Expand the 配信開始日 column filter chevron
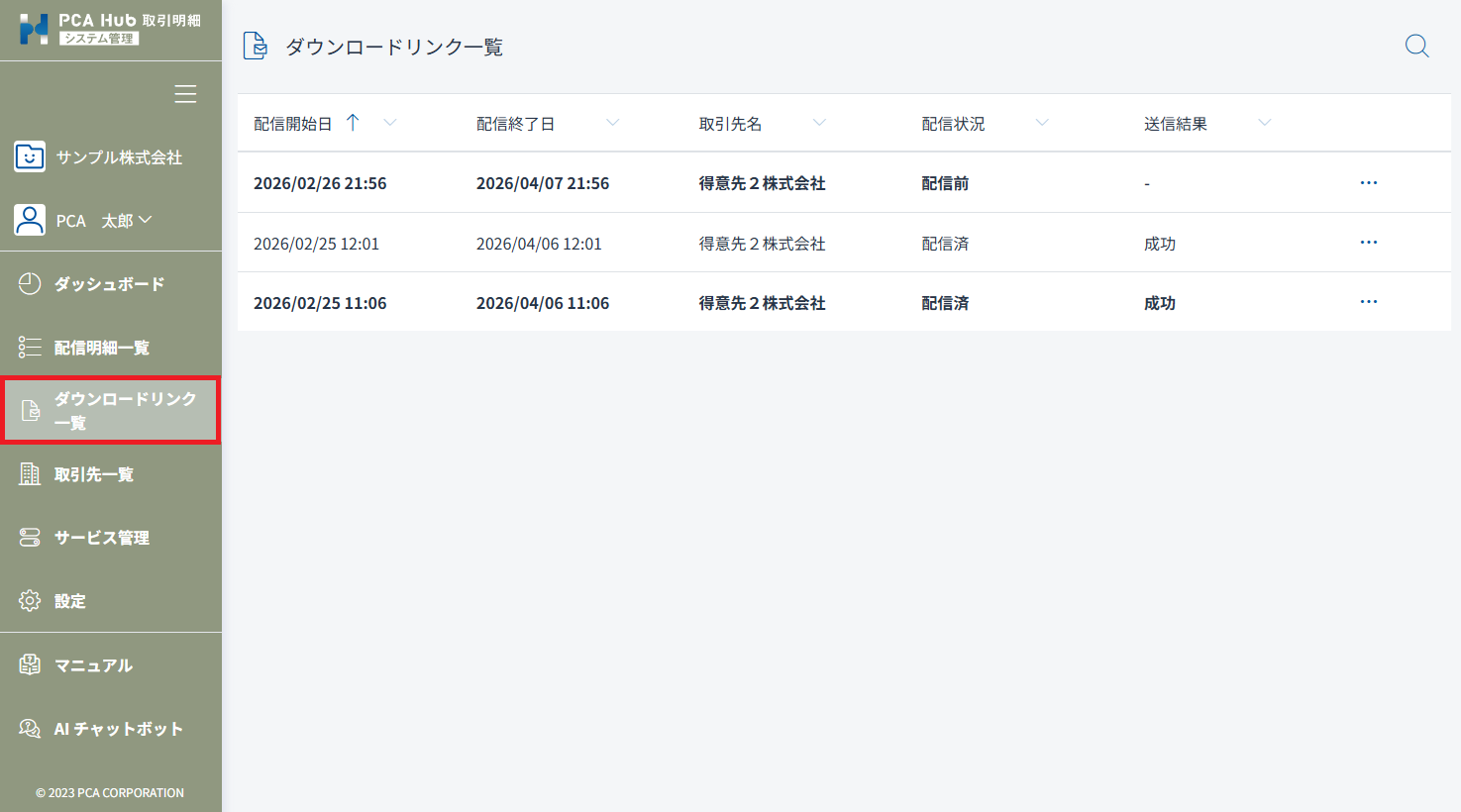1461x812 pixels. [389, 123]
